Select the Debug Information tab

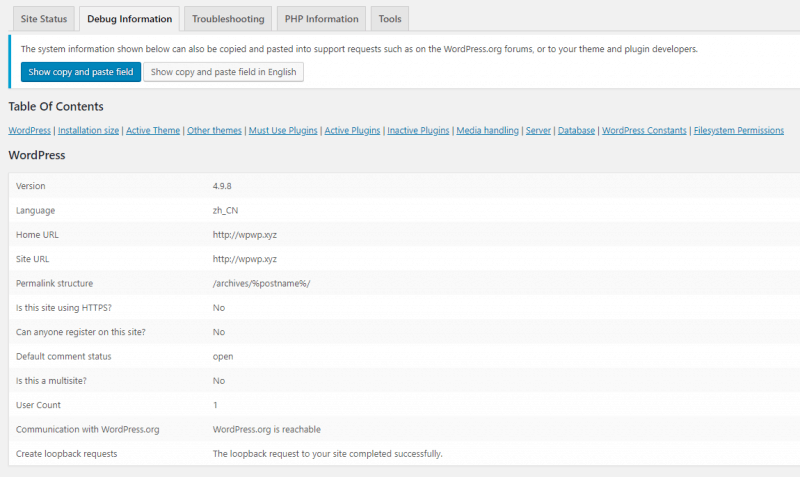coord(131,19)
